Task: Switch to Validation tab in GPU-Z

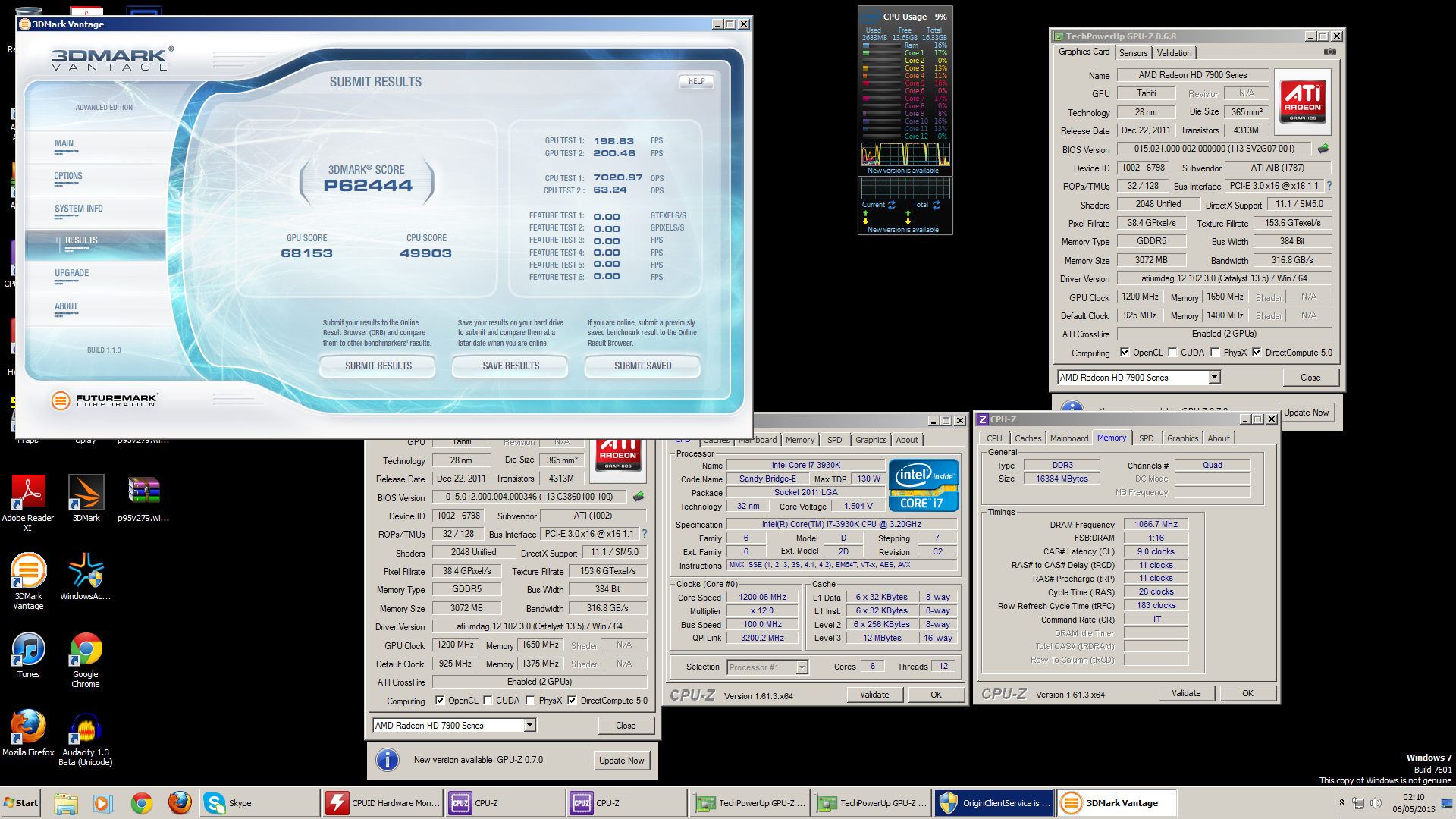Action: [1174, 53]
